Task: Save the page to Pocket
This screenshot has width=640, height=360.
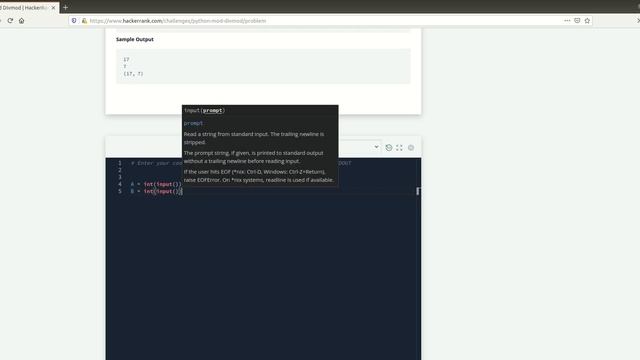Action: (x=577, y=20)
